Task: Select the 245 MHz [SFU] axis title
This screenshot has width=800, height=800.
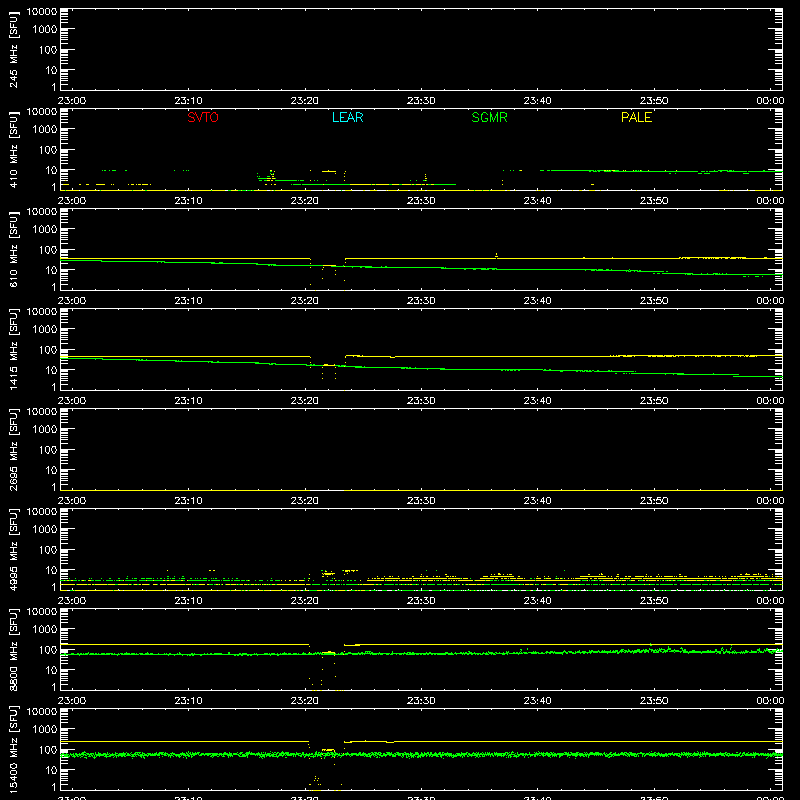Action: point(13,50)
